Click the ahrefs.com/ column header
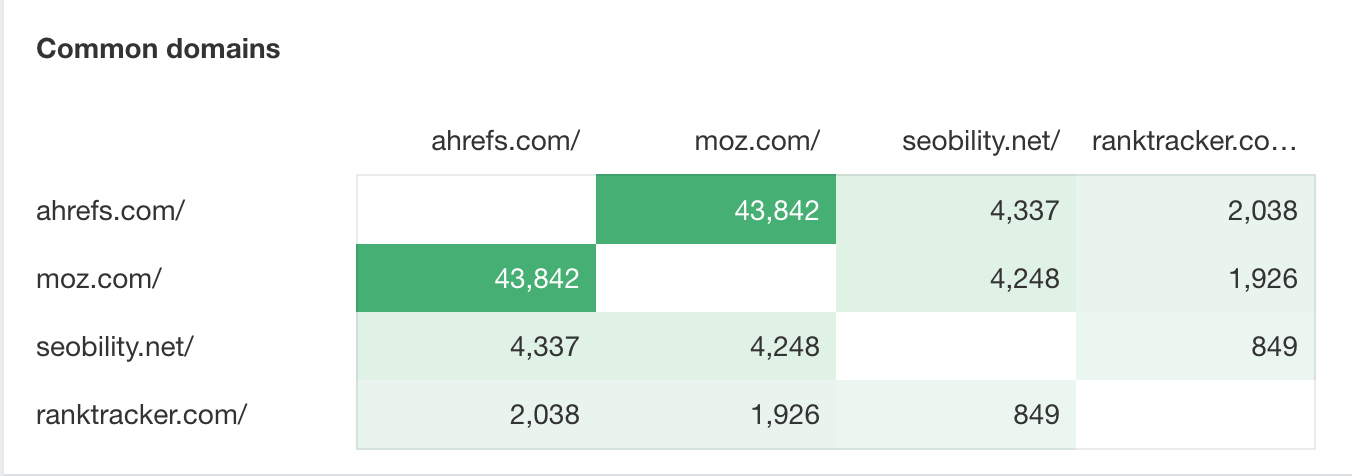Viewport: 1352px width, 476px height. (505, 142)
